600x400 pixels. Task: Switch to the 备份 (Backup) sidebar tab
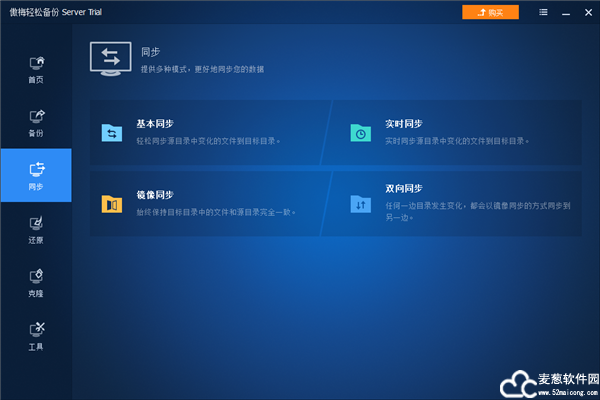coord(36,123)
